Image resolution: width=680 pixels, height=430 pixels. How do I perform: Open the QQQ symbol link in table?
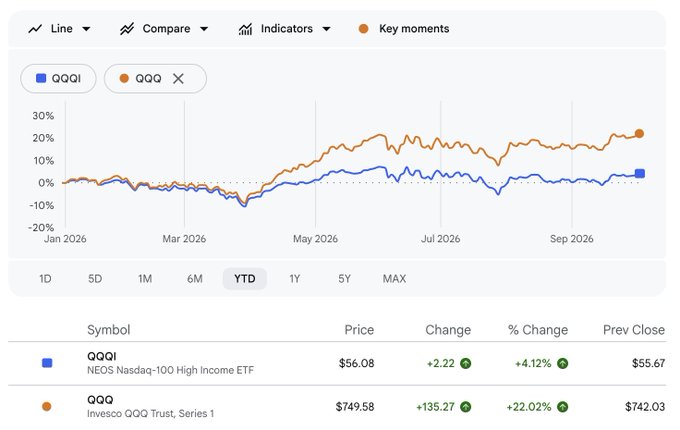click(100, 400)
